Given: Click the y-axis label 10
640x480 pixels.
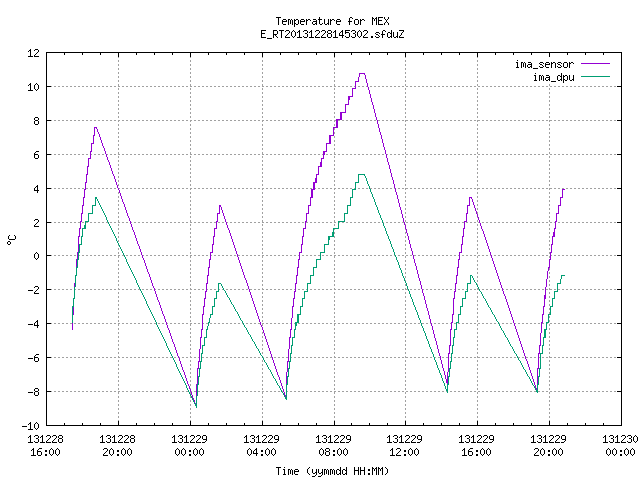Looking at the screenshot, I should [x=33, y=87].
